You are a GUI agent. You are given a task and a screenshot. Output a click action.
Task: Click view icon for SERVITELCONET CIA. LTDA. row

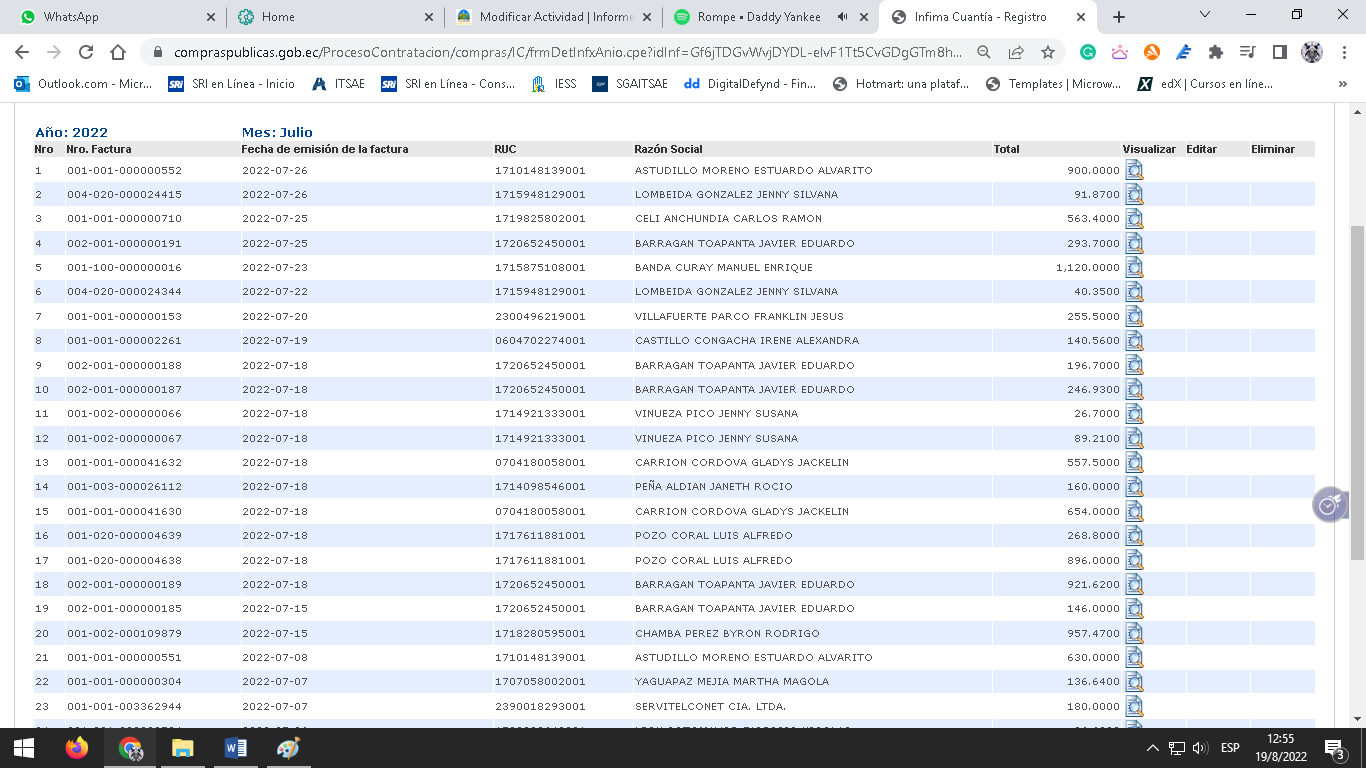(x=1134, y=706)
